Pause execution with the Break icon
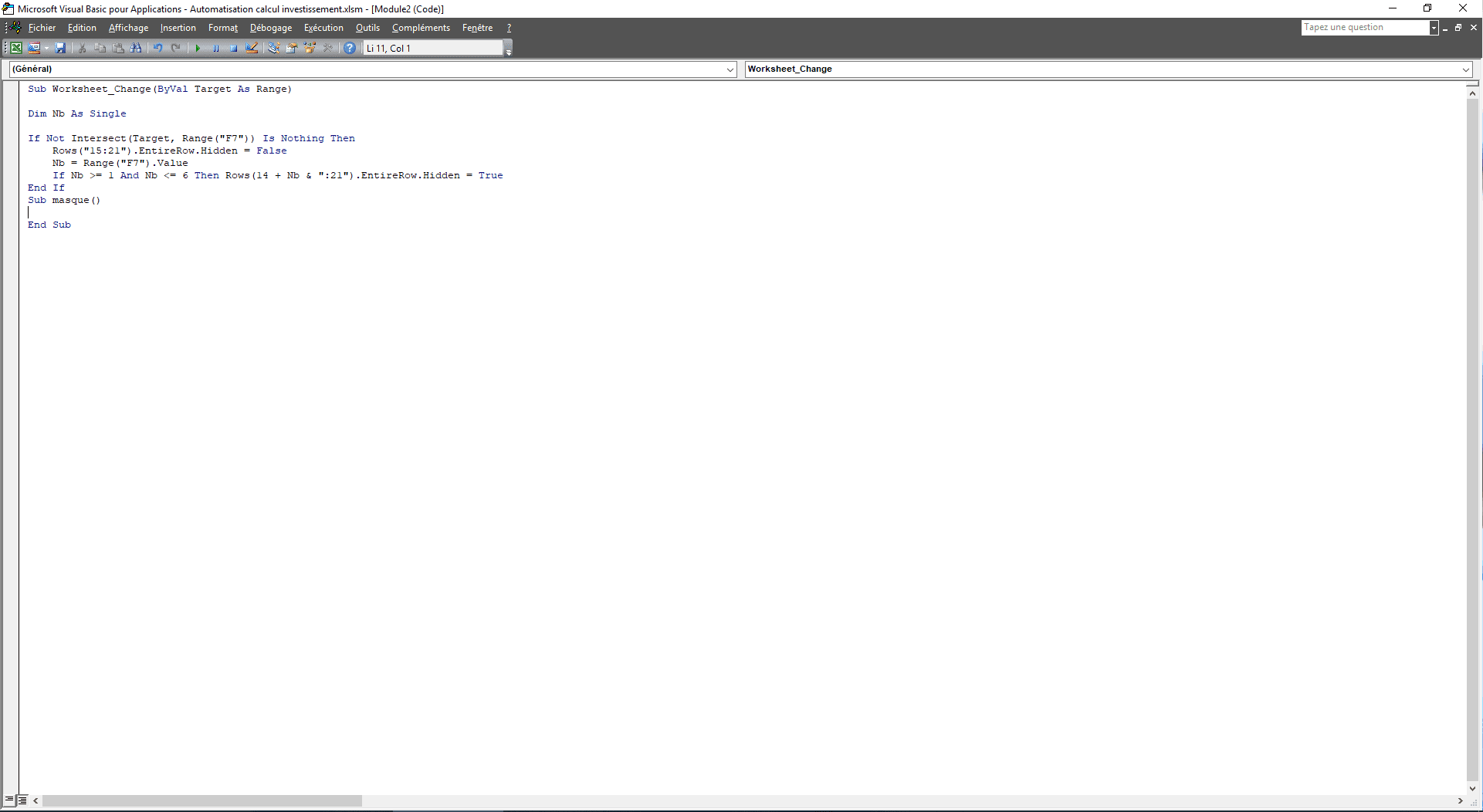This screenshot has height=812, width=1483. pyautogui.click(x=216, y=48)
